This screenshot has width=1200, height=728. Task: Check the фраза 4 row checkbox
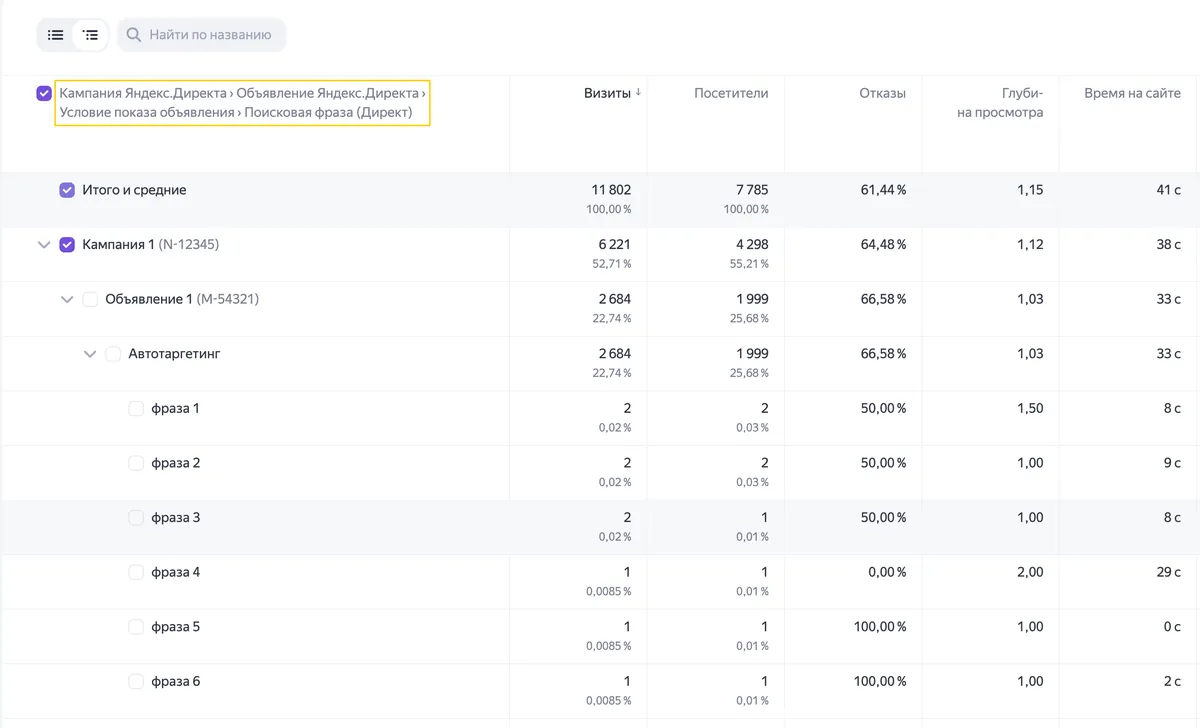(136, 572)
